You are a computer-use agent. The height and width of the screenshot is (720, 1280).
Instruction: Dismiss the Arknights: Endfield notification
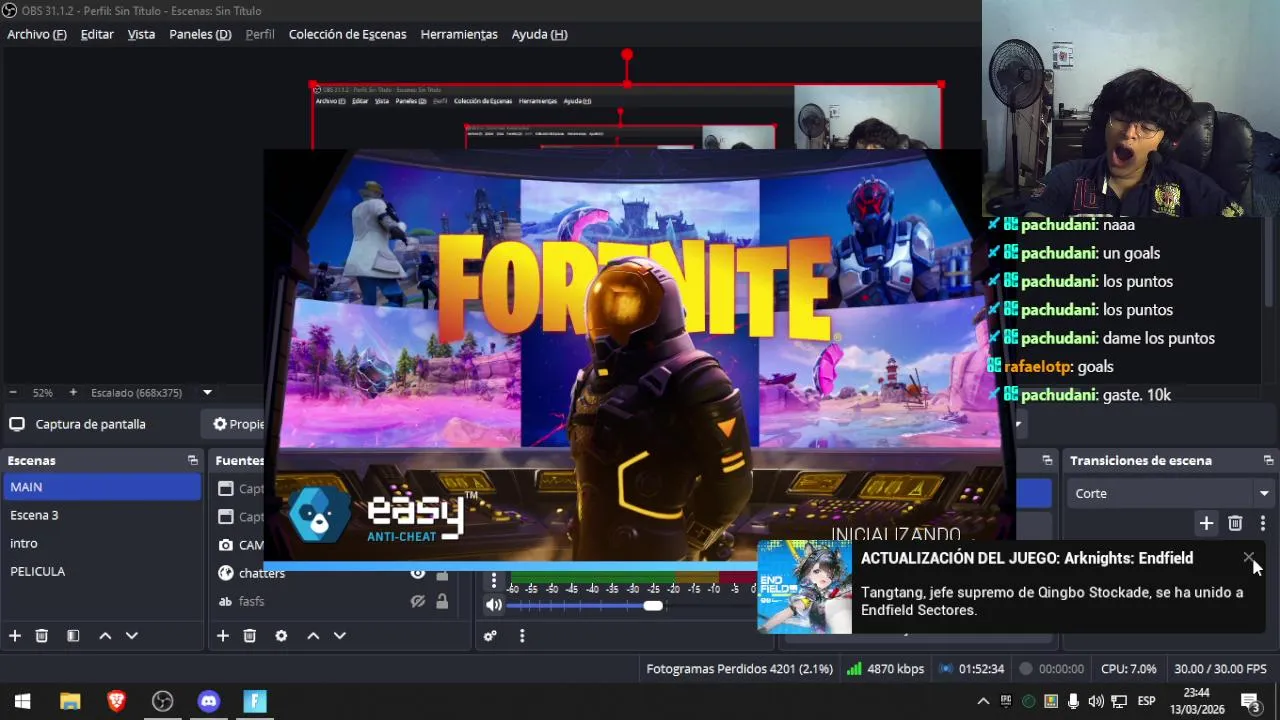coord(1249,558)
